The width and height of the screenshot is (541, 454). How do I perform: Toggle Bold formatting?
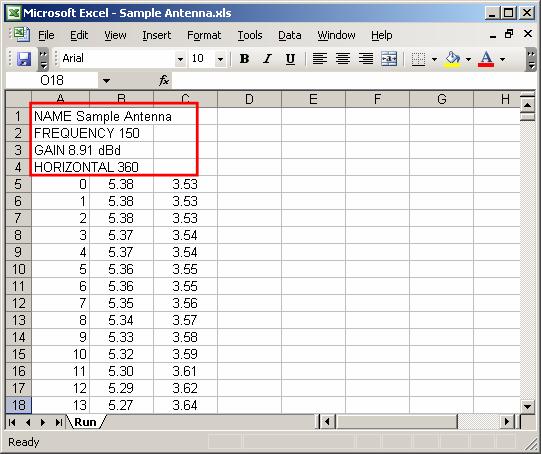[244, 59]
